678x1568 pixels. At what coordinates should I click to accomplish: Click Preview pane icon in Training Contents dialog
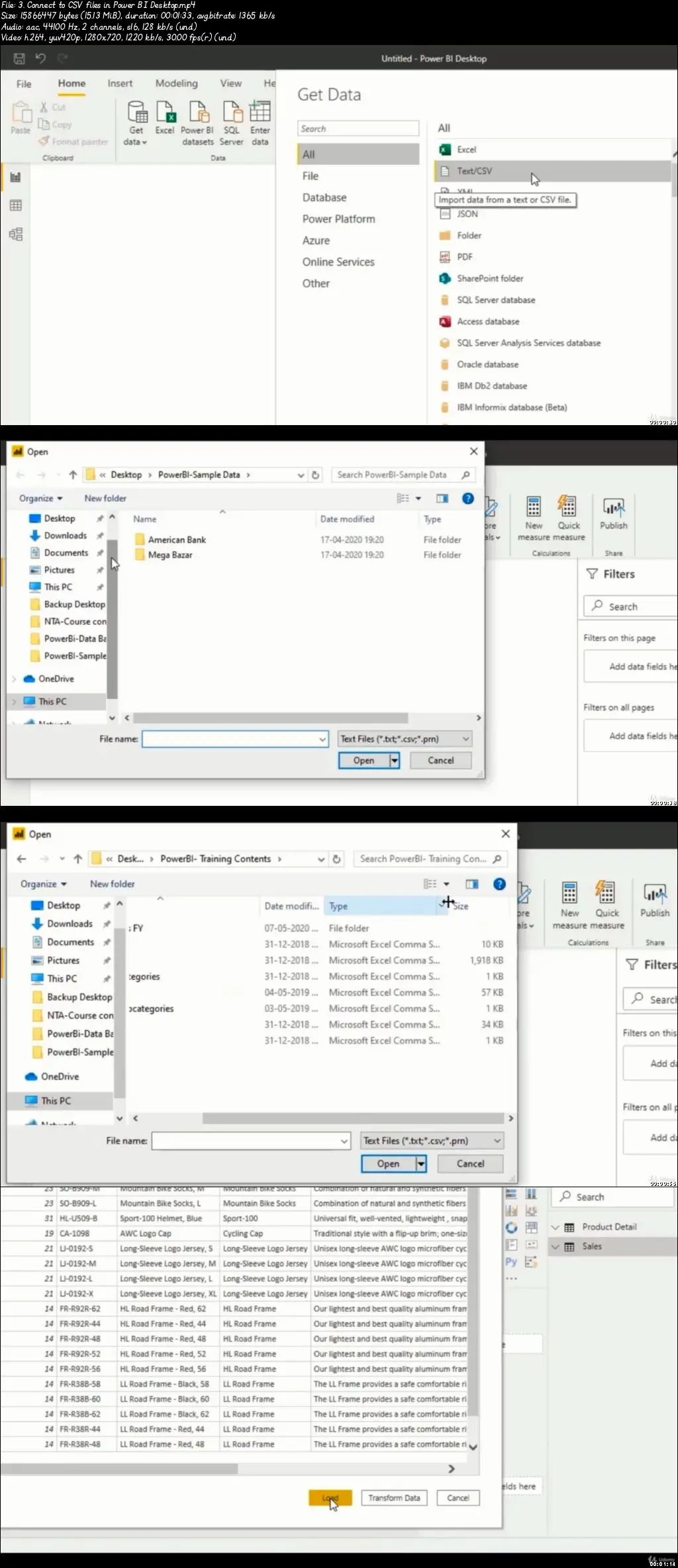tap(472, 884)
